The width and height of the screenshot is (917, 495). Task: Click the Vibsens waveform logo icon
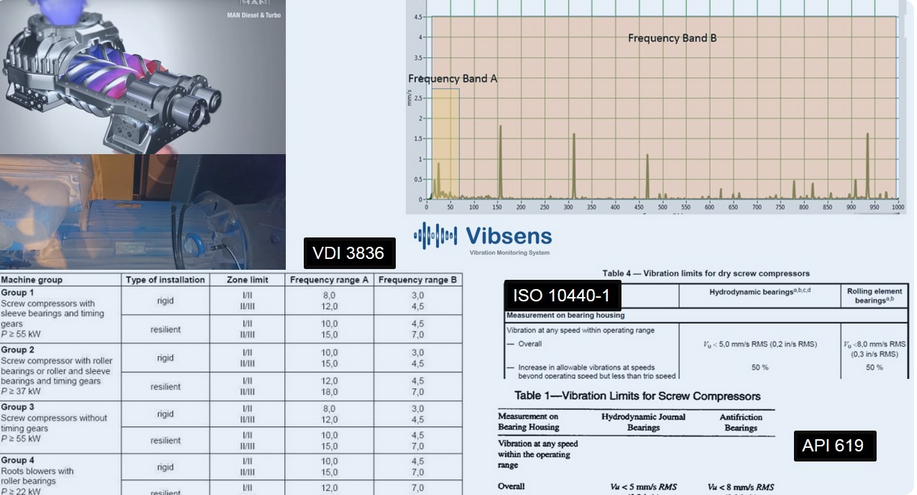[x=436, y=236]
